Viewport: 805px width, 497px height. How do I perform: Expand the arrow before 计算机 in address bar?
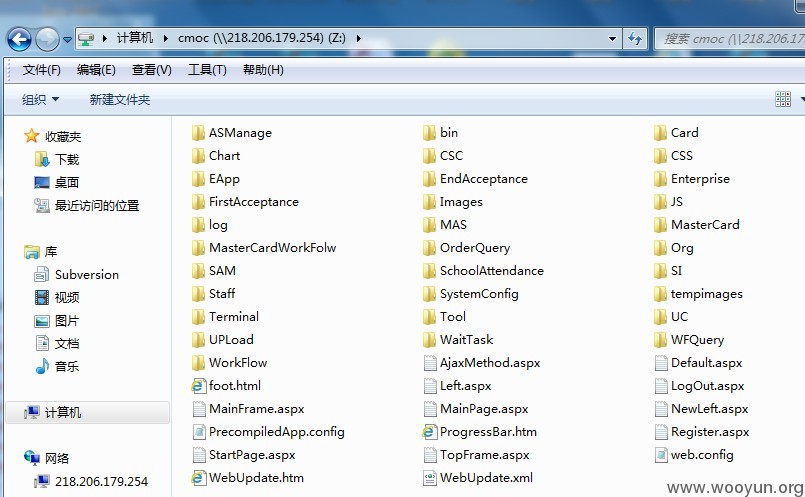coord(105,39)
